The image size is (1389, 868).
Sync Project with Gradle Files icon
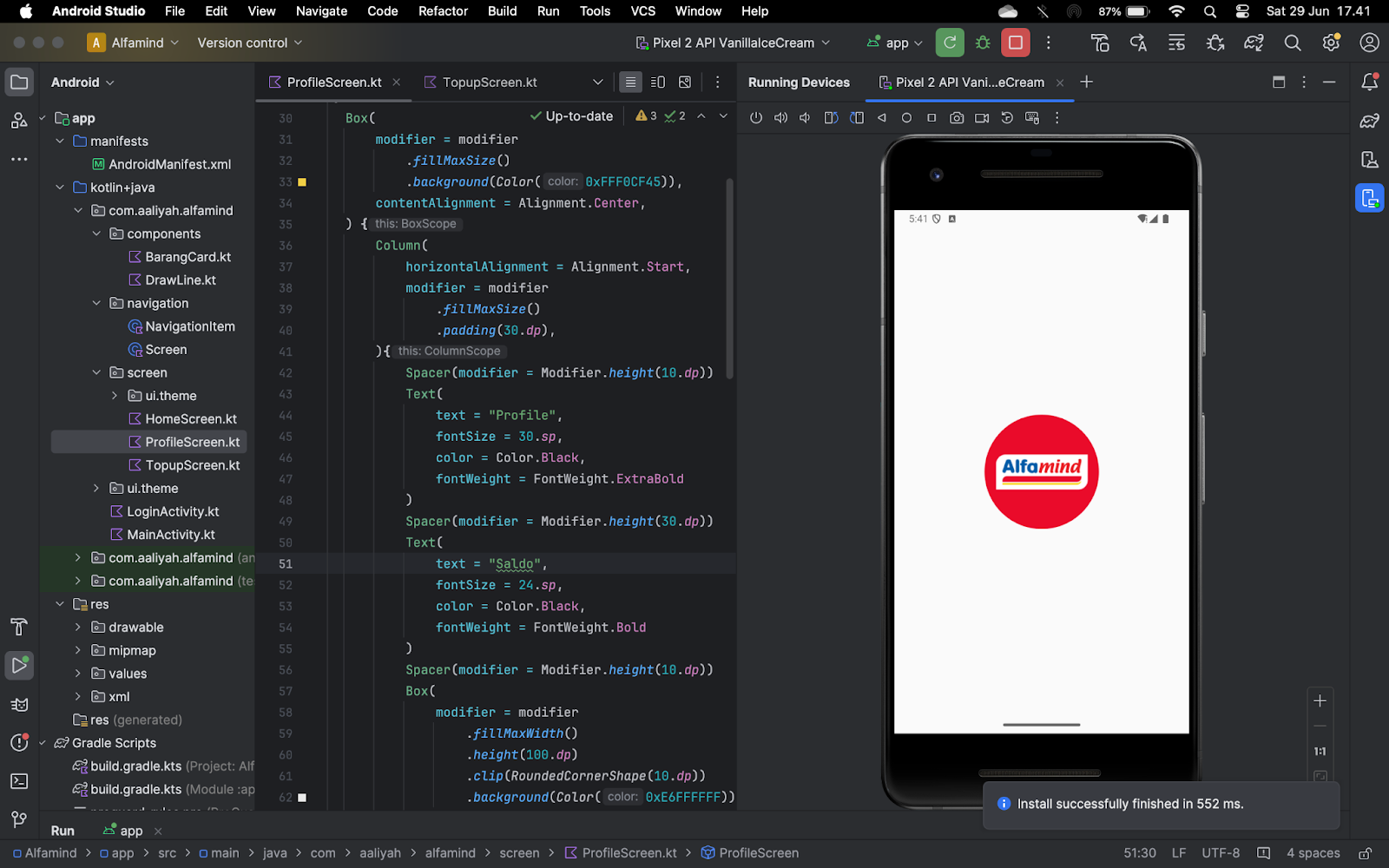1254,43
